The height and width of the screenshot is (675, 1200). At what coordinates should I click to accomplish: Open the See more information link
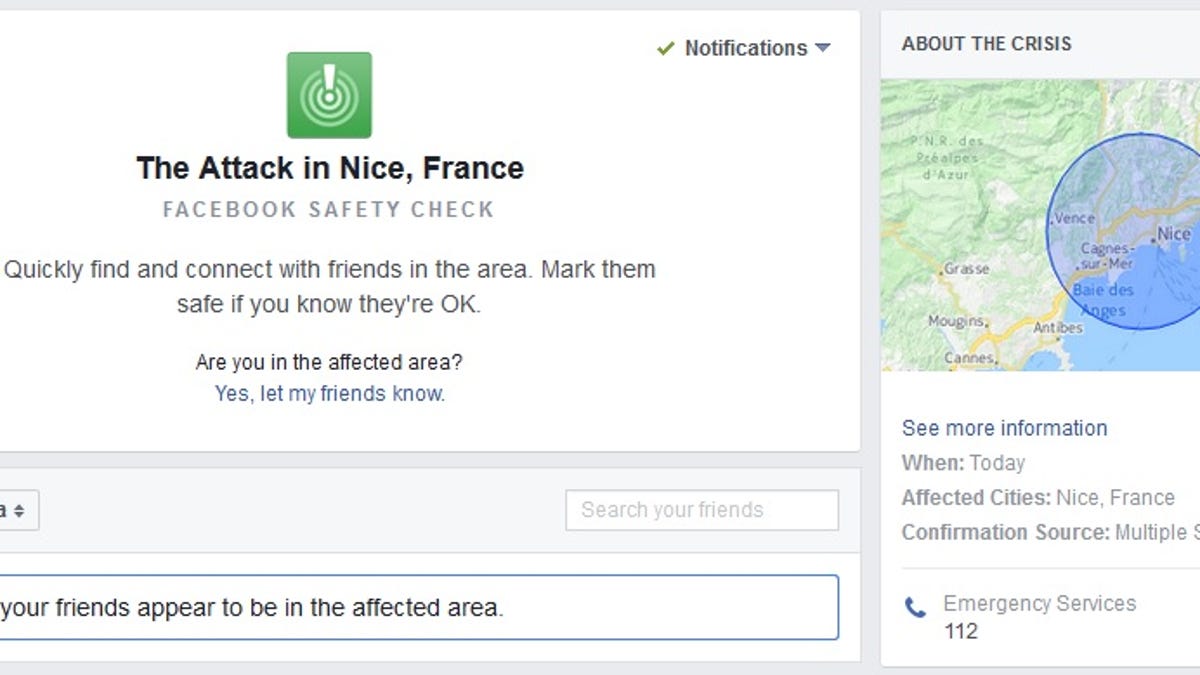point(1004,428)
